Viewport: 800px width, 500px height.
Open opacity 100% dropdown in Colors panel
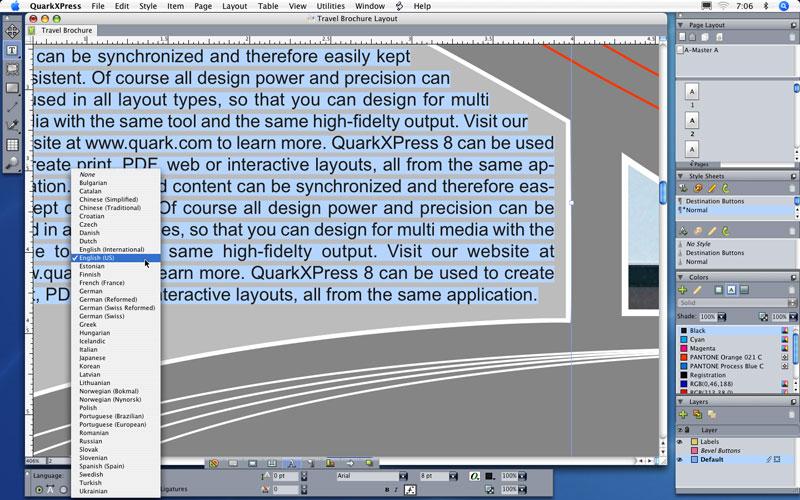793,317
